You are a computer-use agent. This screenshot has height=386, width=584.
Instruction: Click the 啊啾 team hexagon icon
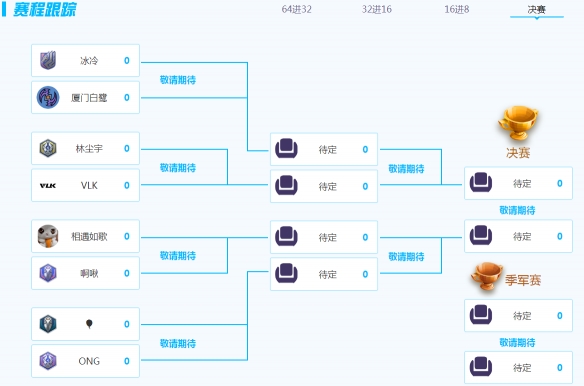coord(48,273)
